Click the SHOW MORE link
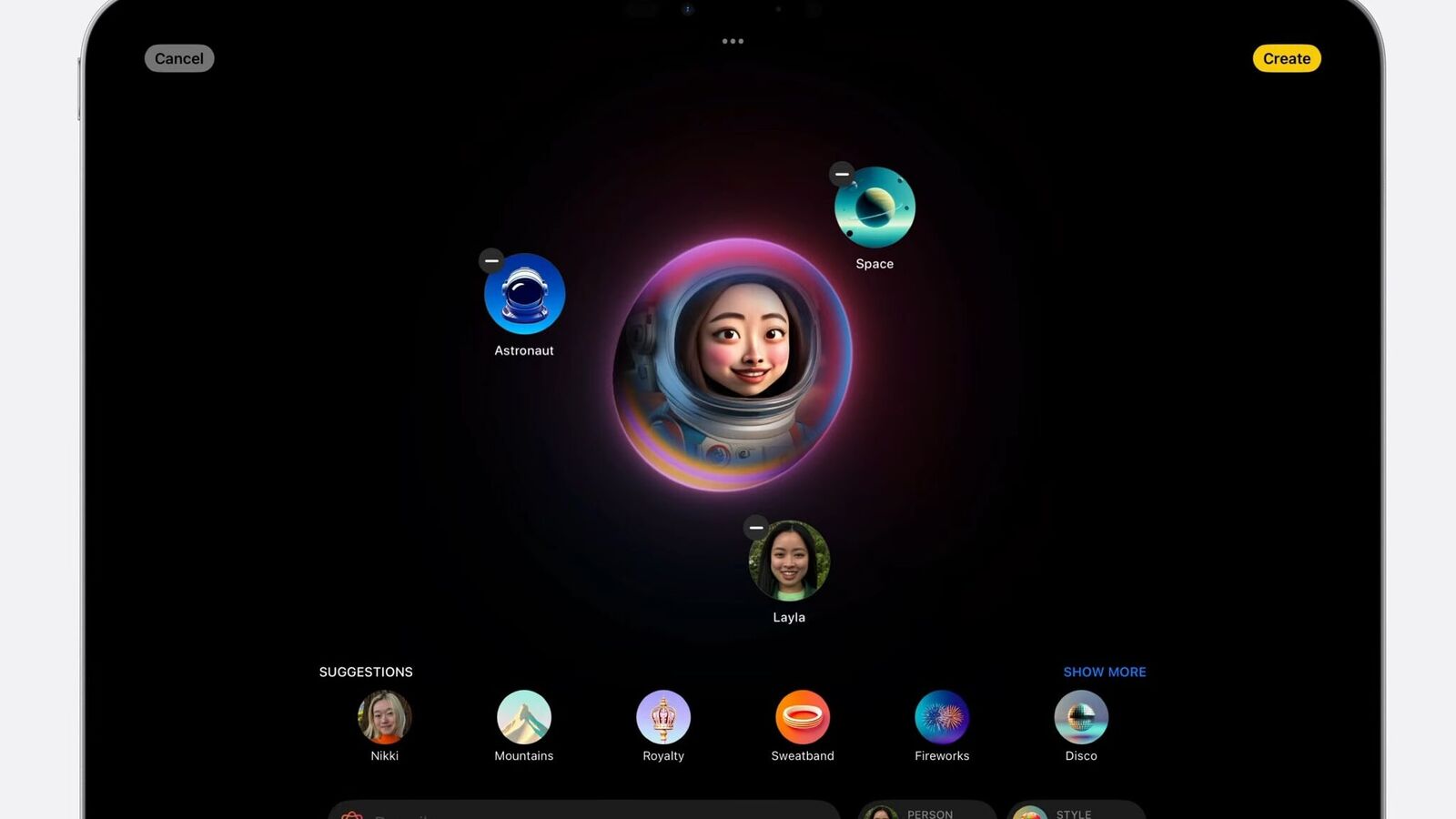This screenshot has height=819, width=1456. pyautogui.click(x=1105, y=672)
